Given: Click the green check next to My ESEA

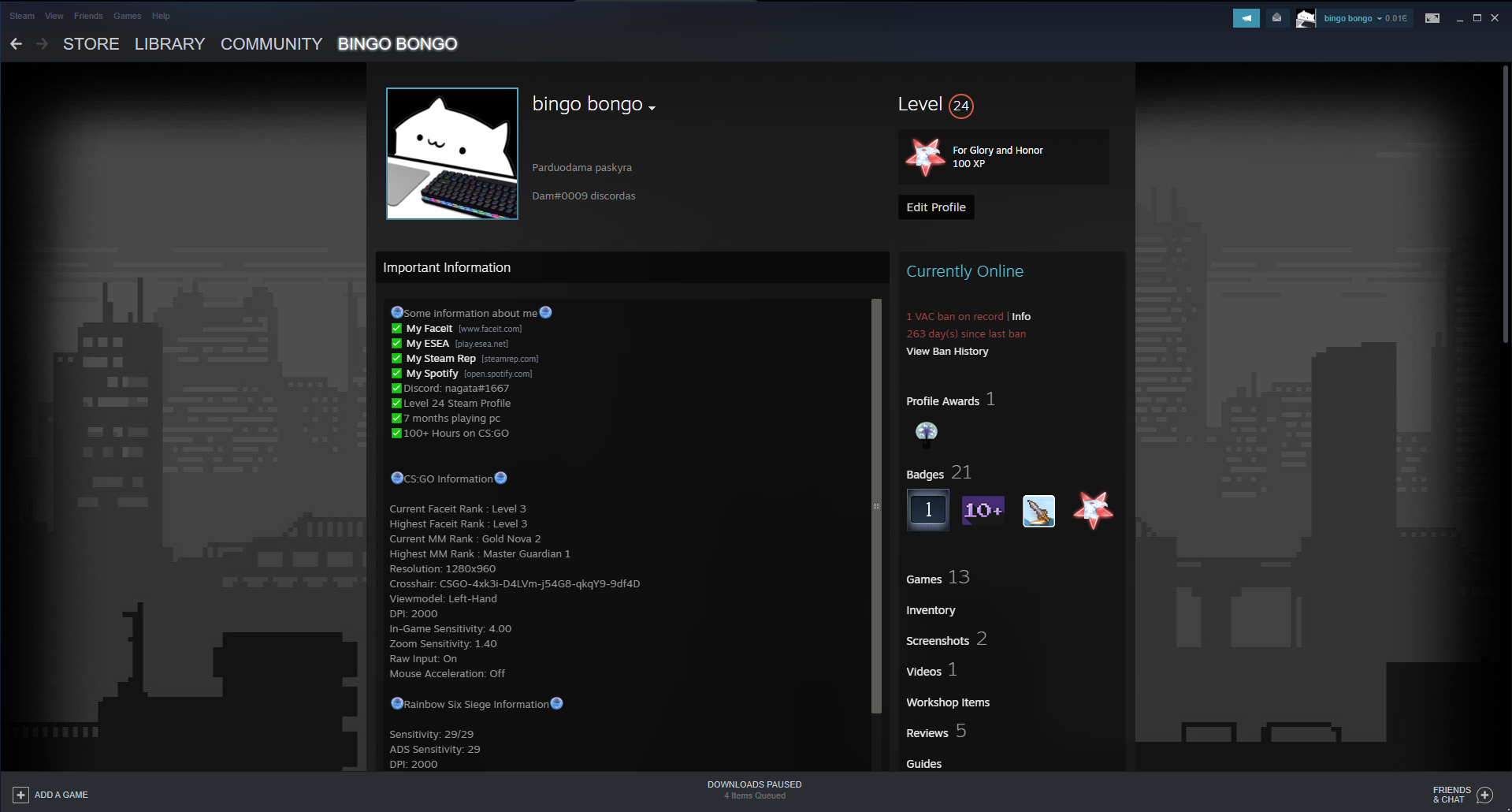Looking at the screenshot, I should (x=396, y=343).
